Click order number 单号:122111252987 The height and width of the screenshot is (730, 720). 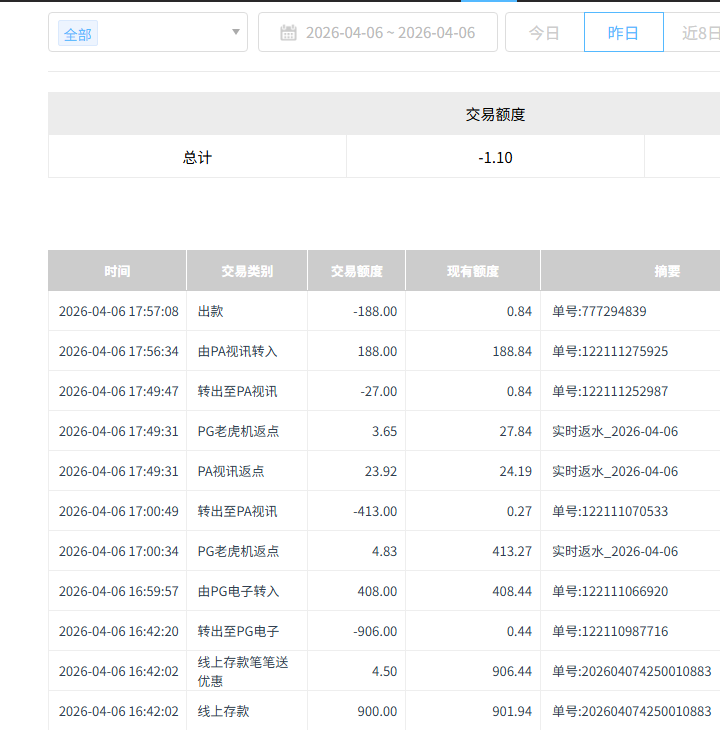click(x=610, y=391)
